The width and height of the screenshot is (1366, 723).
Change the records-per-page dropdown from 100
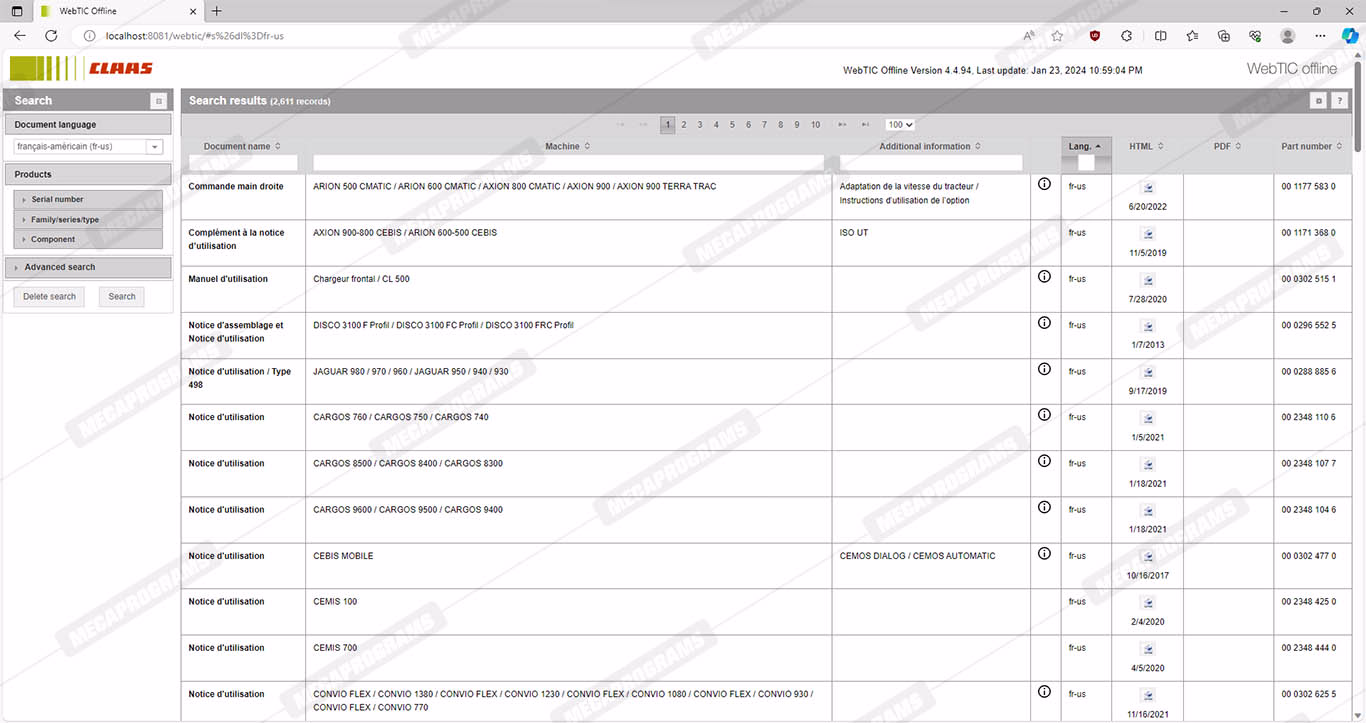(899, 125)
